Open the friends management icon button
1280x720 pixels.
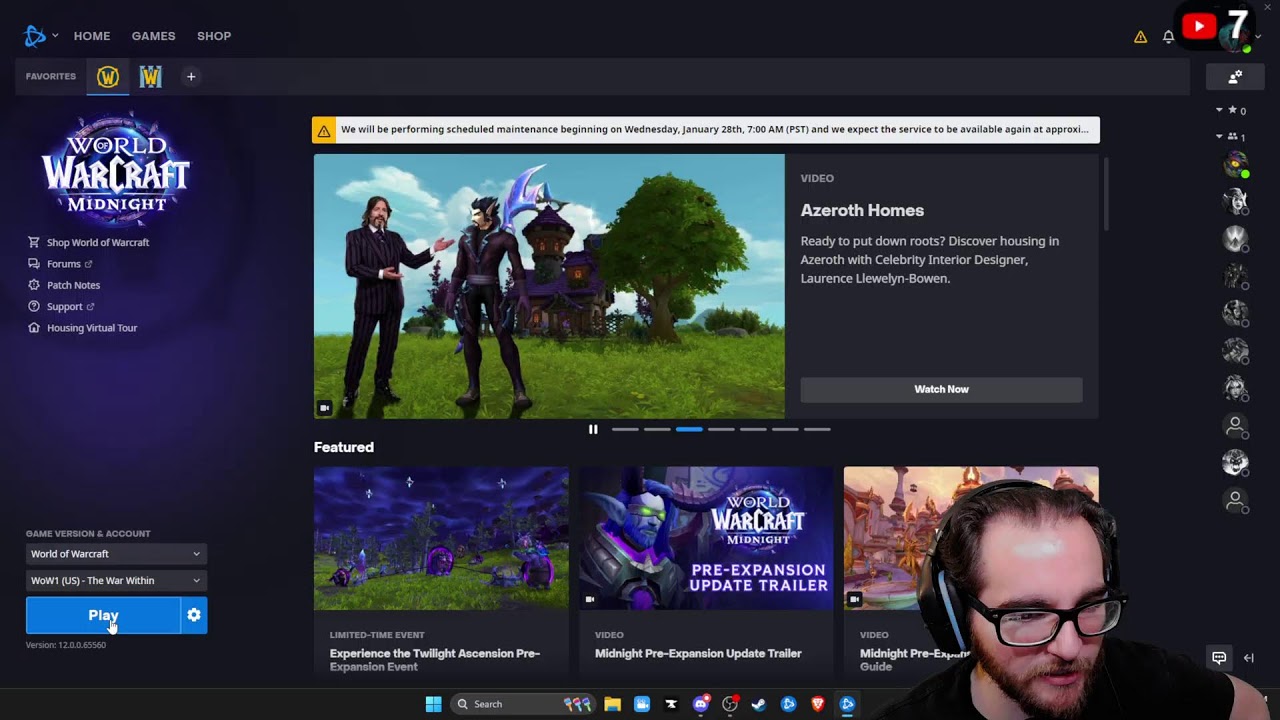point(1235,76)
